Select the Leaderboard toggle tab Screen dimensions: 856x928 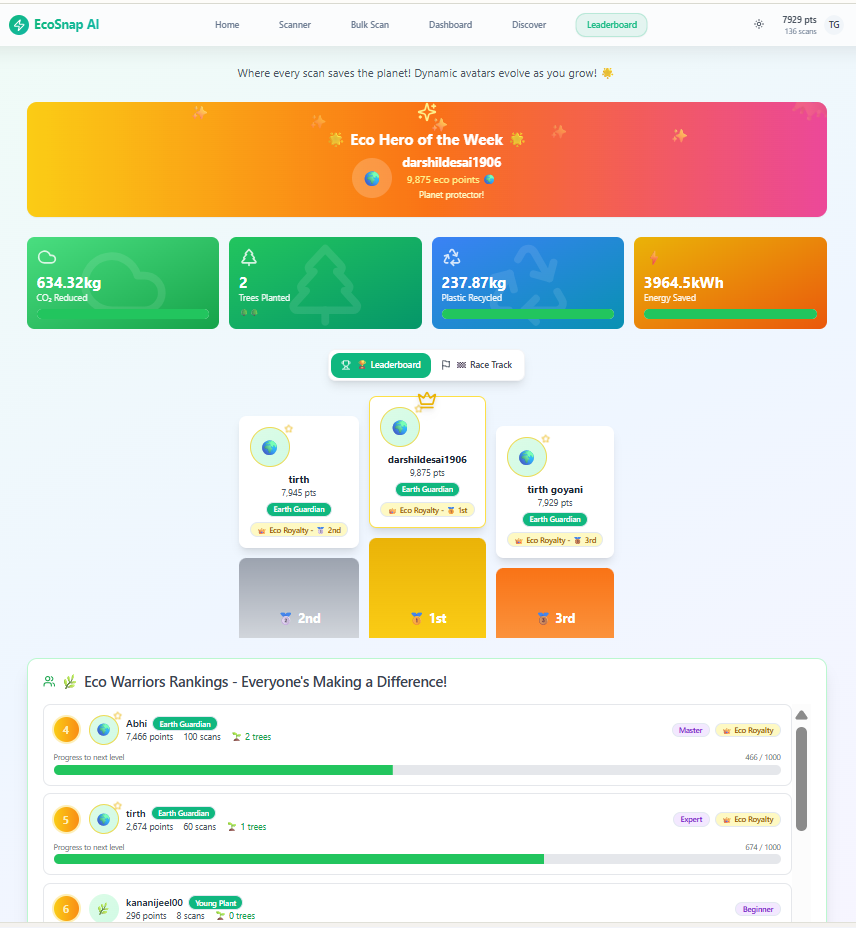[x=381, y=365]
